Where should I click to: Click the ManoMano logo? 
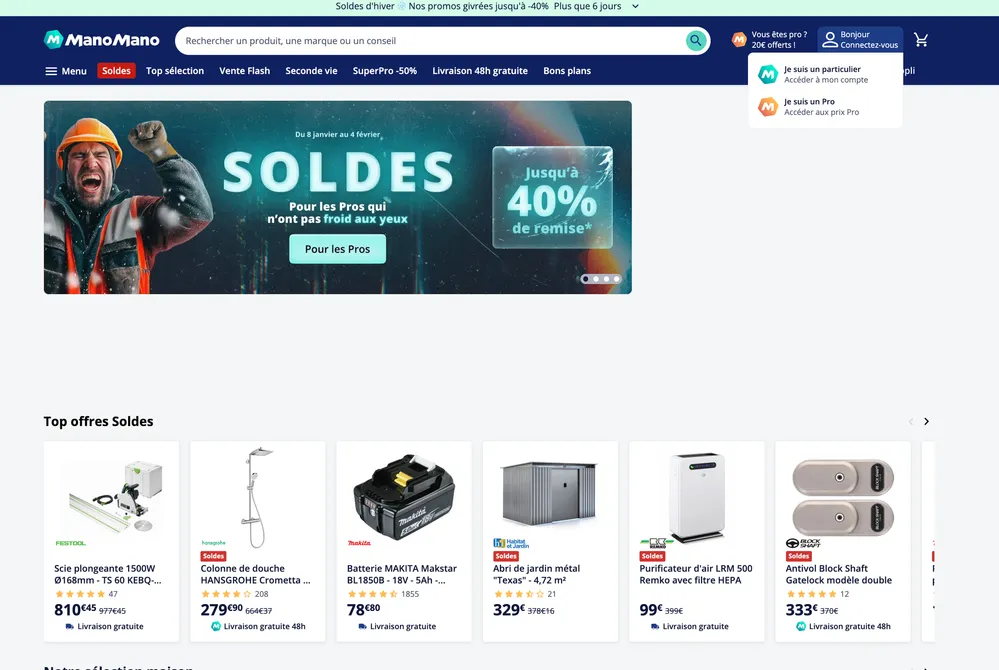pyautogui.click(x=102, y=40)
